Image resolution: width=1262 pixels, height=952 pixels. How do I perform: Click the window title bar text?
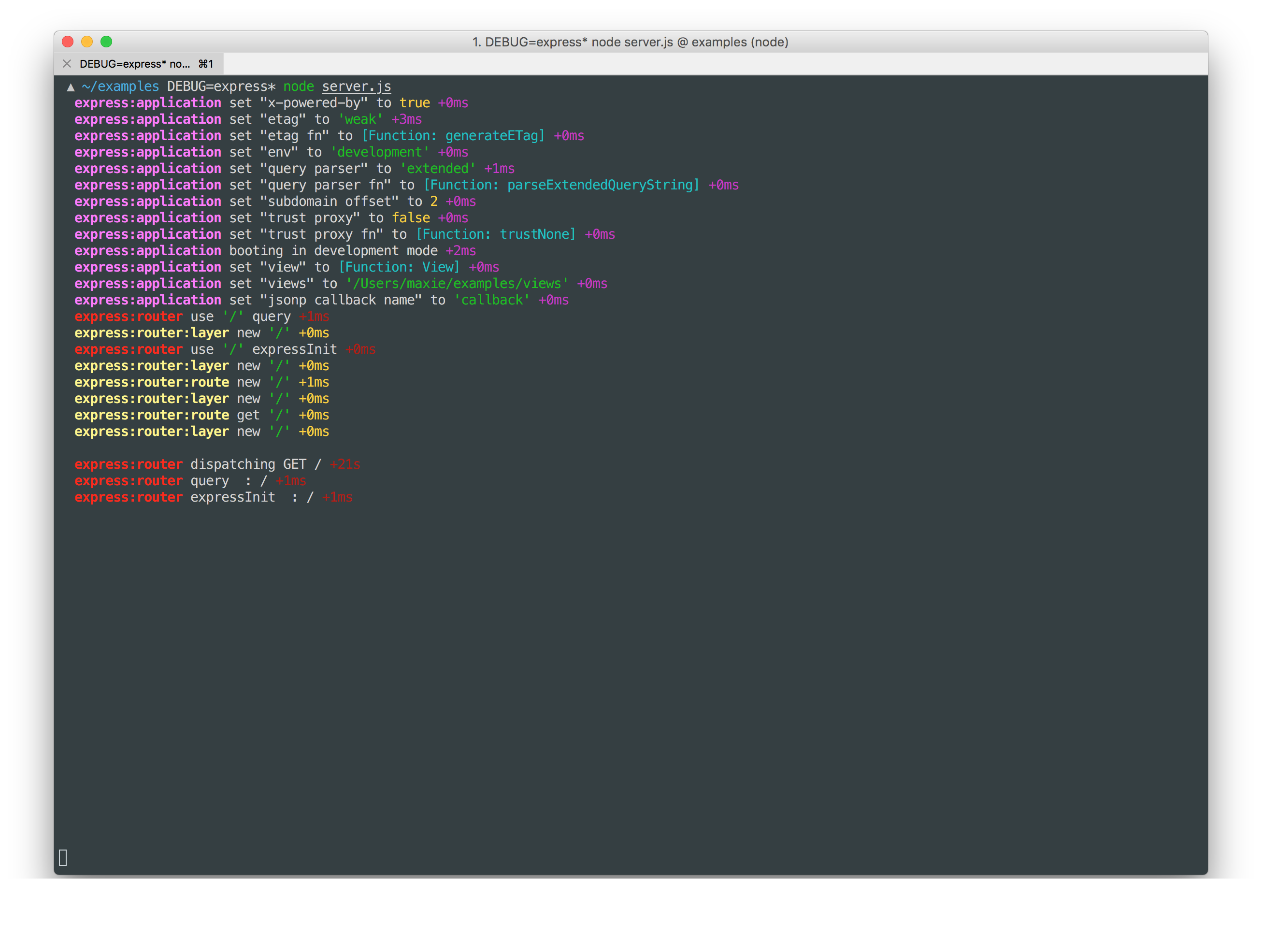point(630,42)
